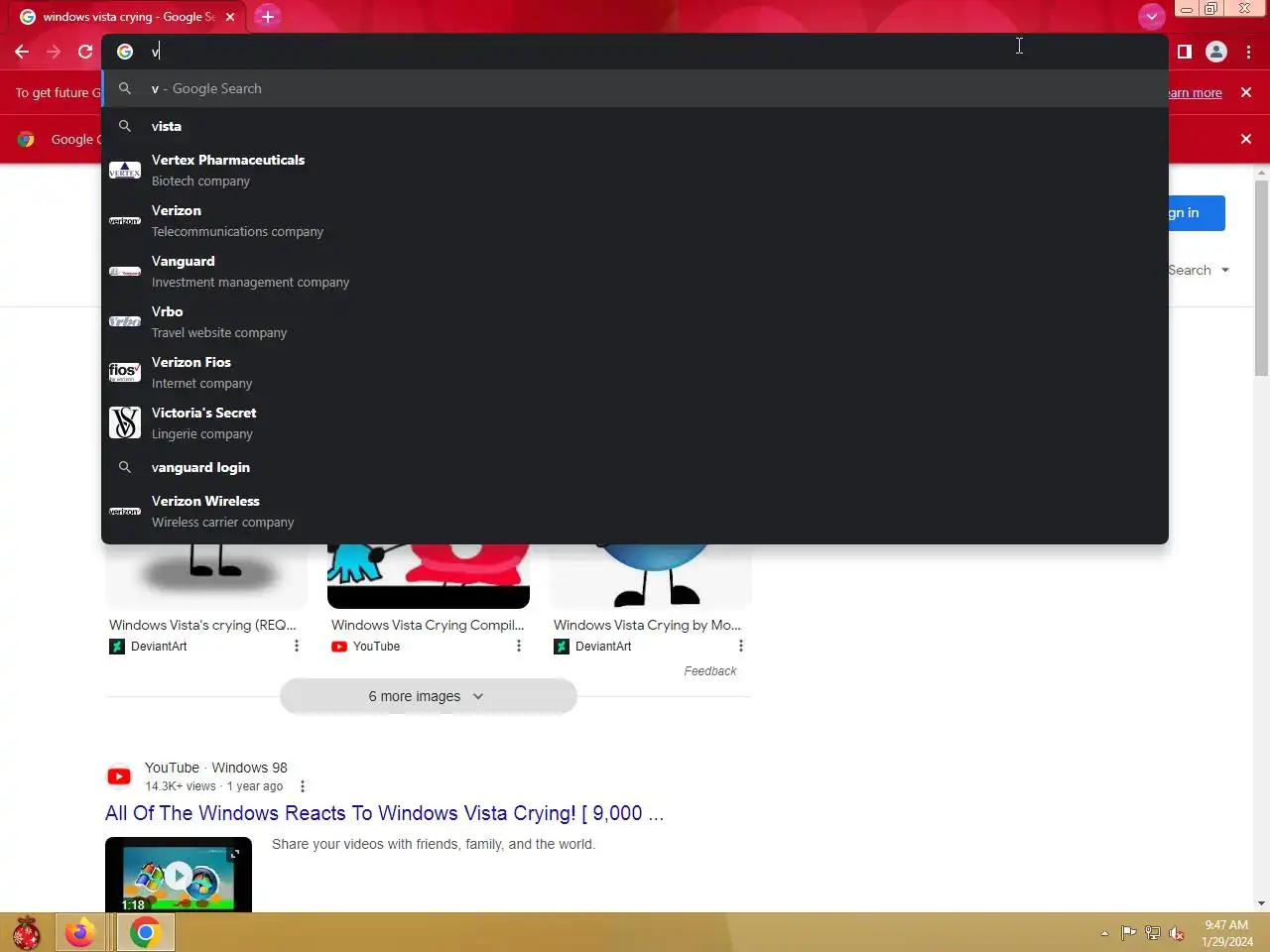Play the 1:18 video thumbnail
The image size is (1270, 952).
pos(179,875)
